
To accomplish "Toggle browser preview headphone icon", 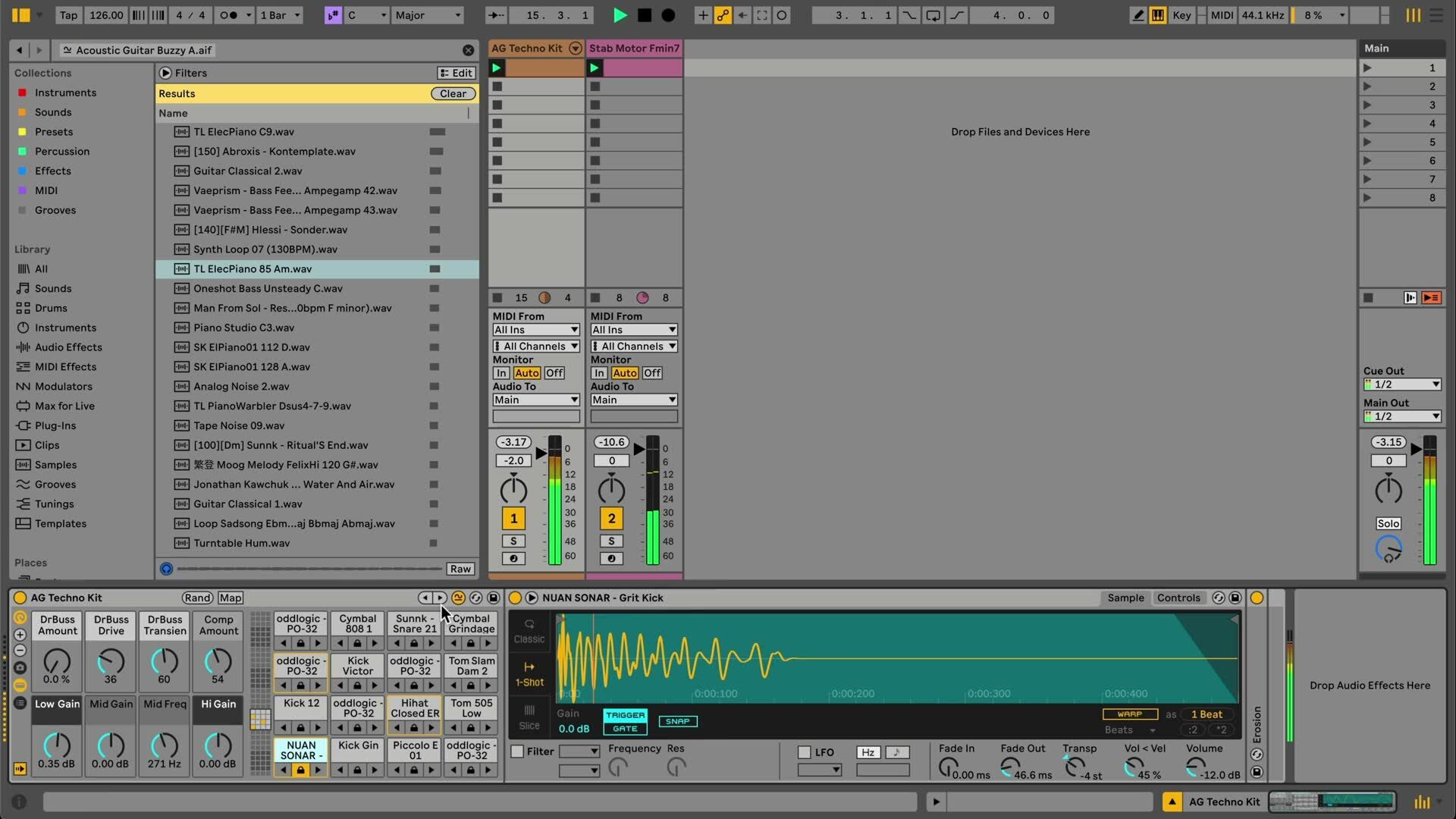I will [x=166, y=569].
